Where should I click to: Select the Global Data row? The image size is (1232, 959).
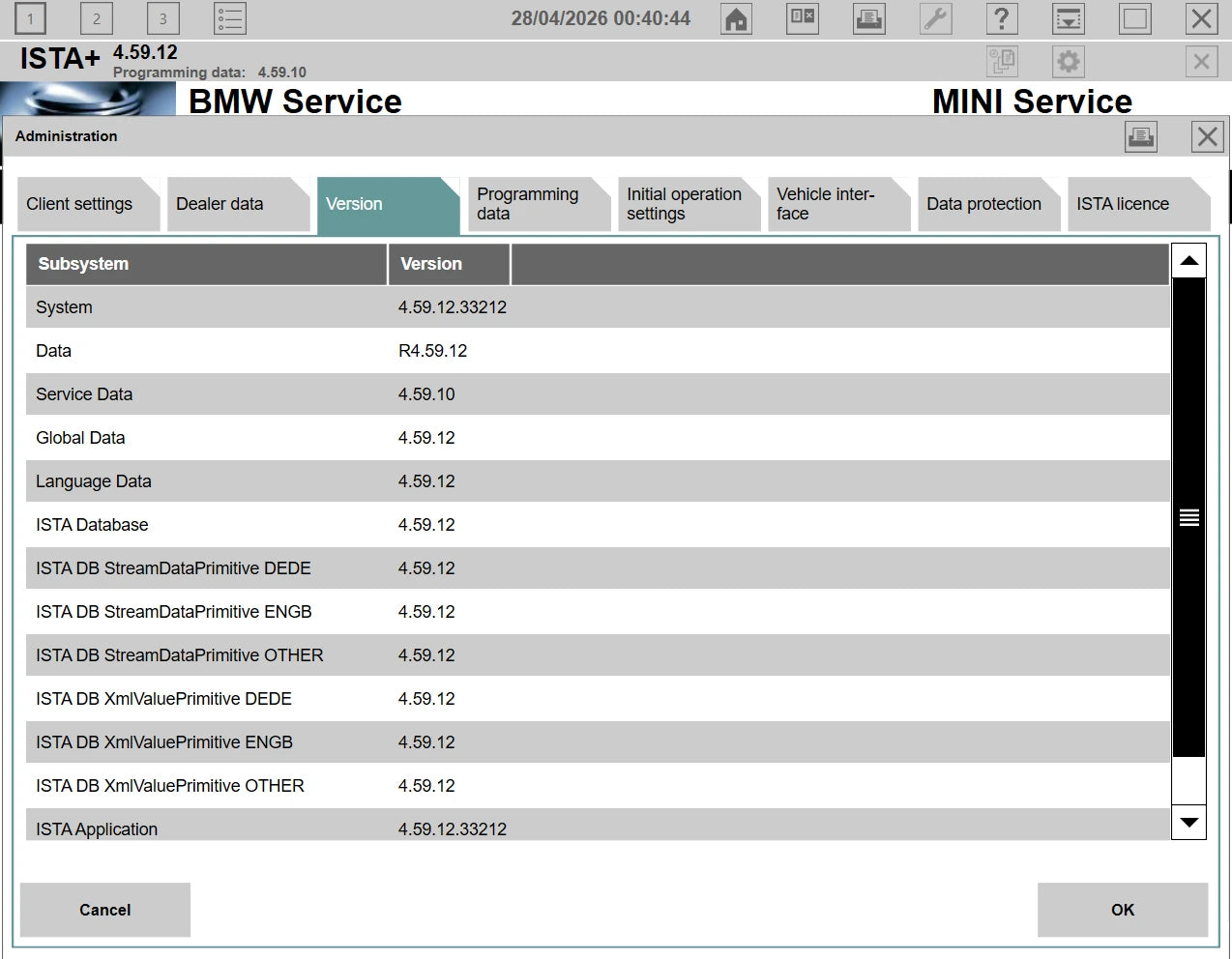(598, 438)
